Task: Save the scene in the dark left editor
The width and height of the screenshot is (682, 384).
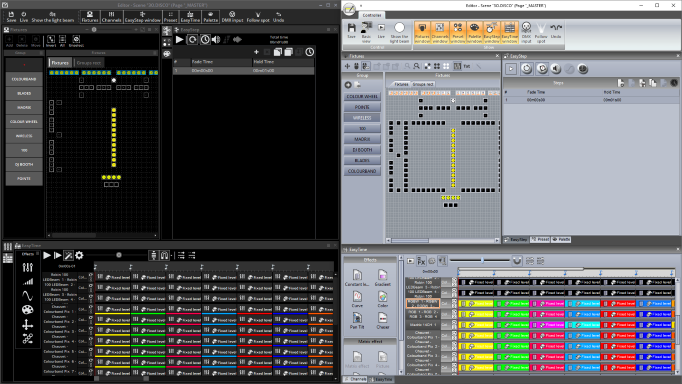Action: tap(11, 17)
